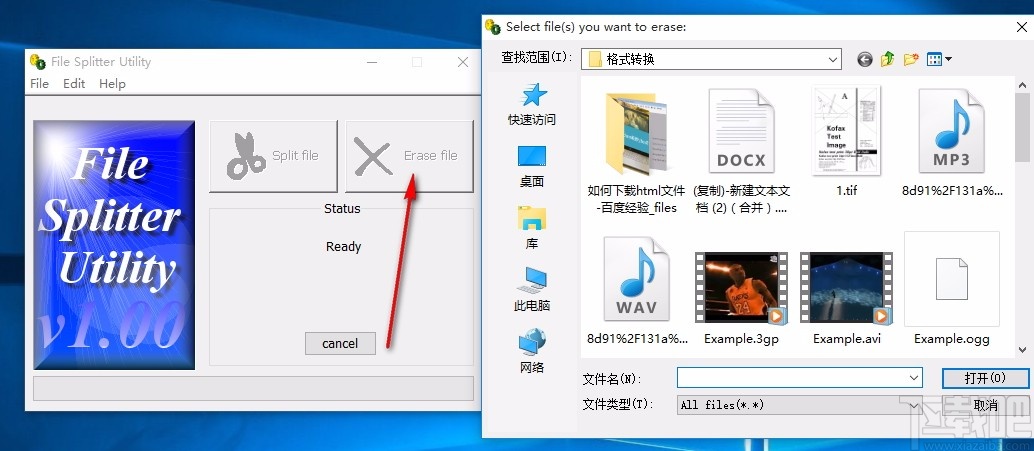1034x451 pixels.
Task: Click the Select file(s) dialog title icon
Action: coord(493,26)
